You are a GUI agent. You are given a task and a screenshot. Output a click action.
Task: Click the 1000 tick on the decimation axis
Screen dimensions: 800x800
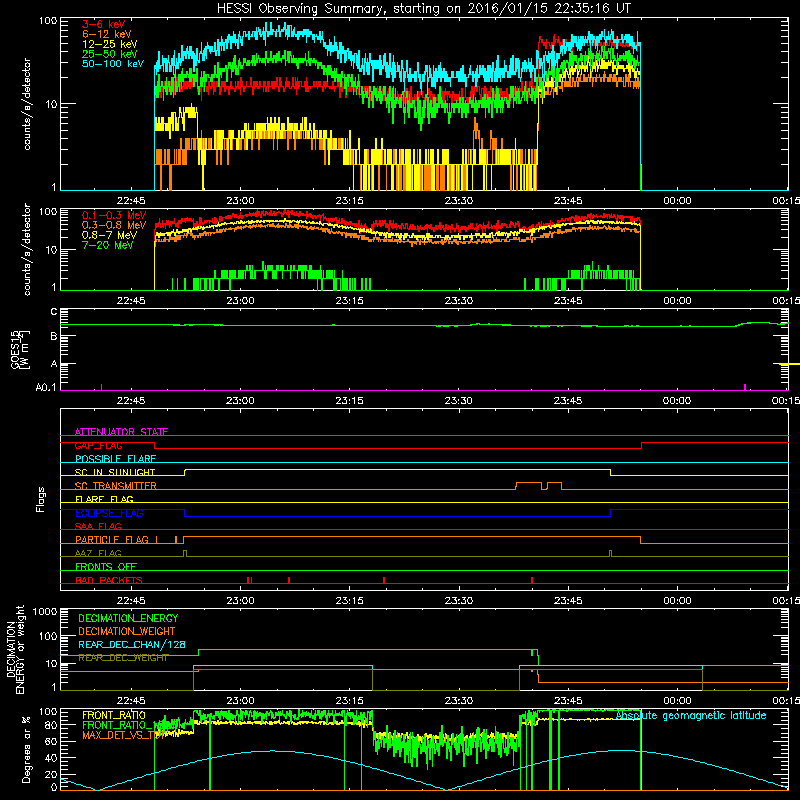point(45,611)
